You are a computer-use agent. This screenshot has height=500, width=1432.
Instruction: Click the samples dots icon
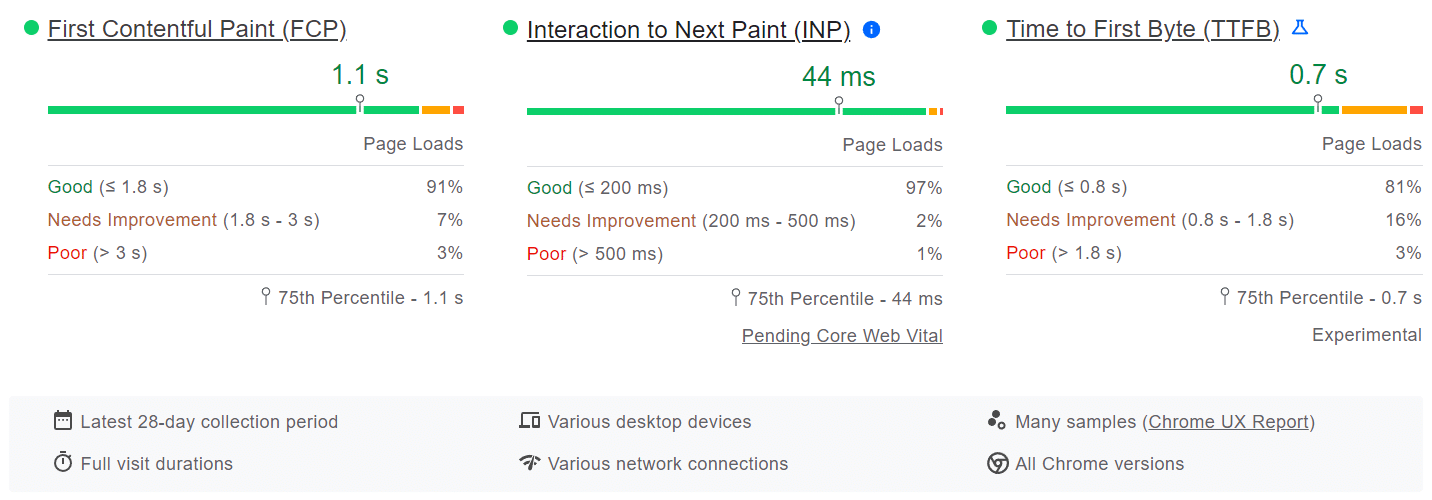pyautogui.click(x=996, y=421)
